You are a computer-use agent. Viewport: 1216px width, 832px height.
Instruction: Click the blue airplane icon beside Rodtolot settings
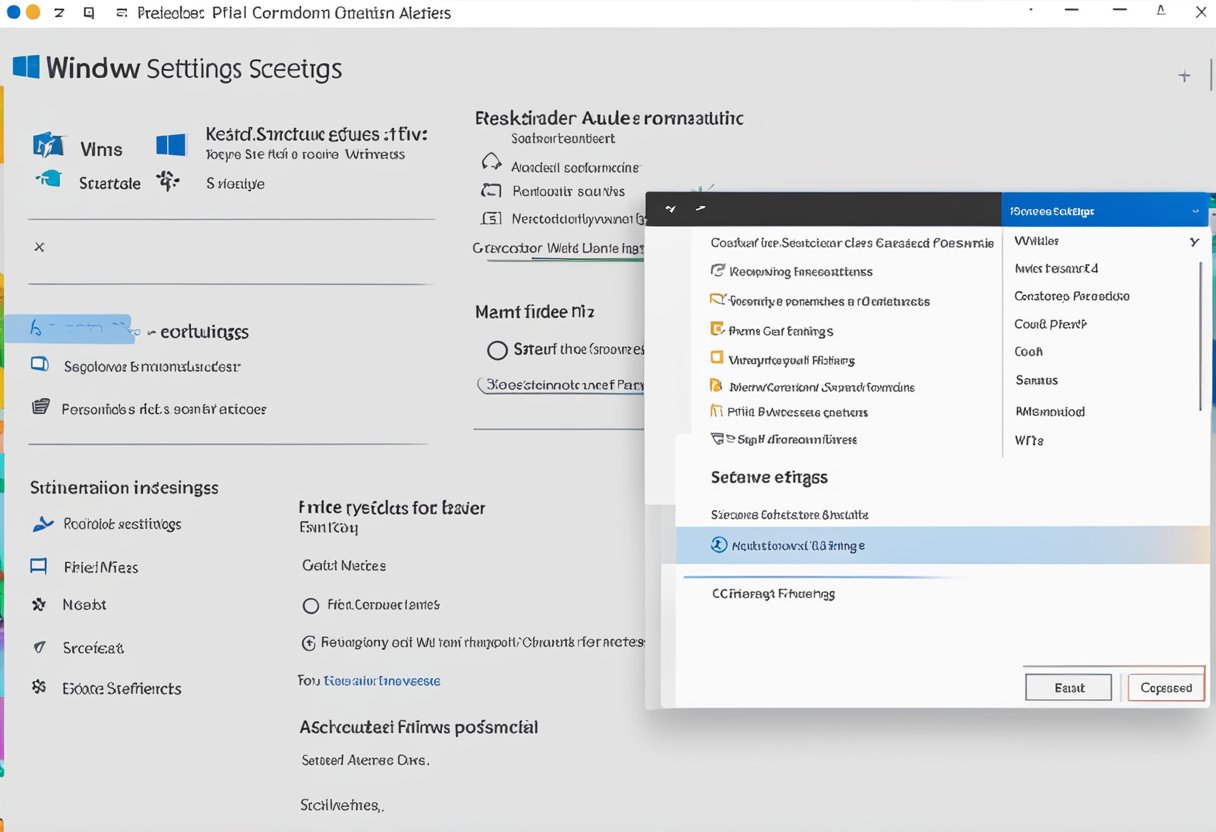(43, 524)
